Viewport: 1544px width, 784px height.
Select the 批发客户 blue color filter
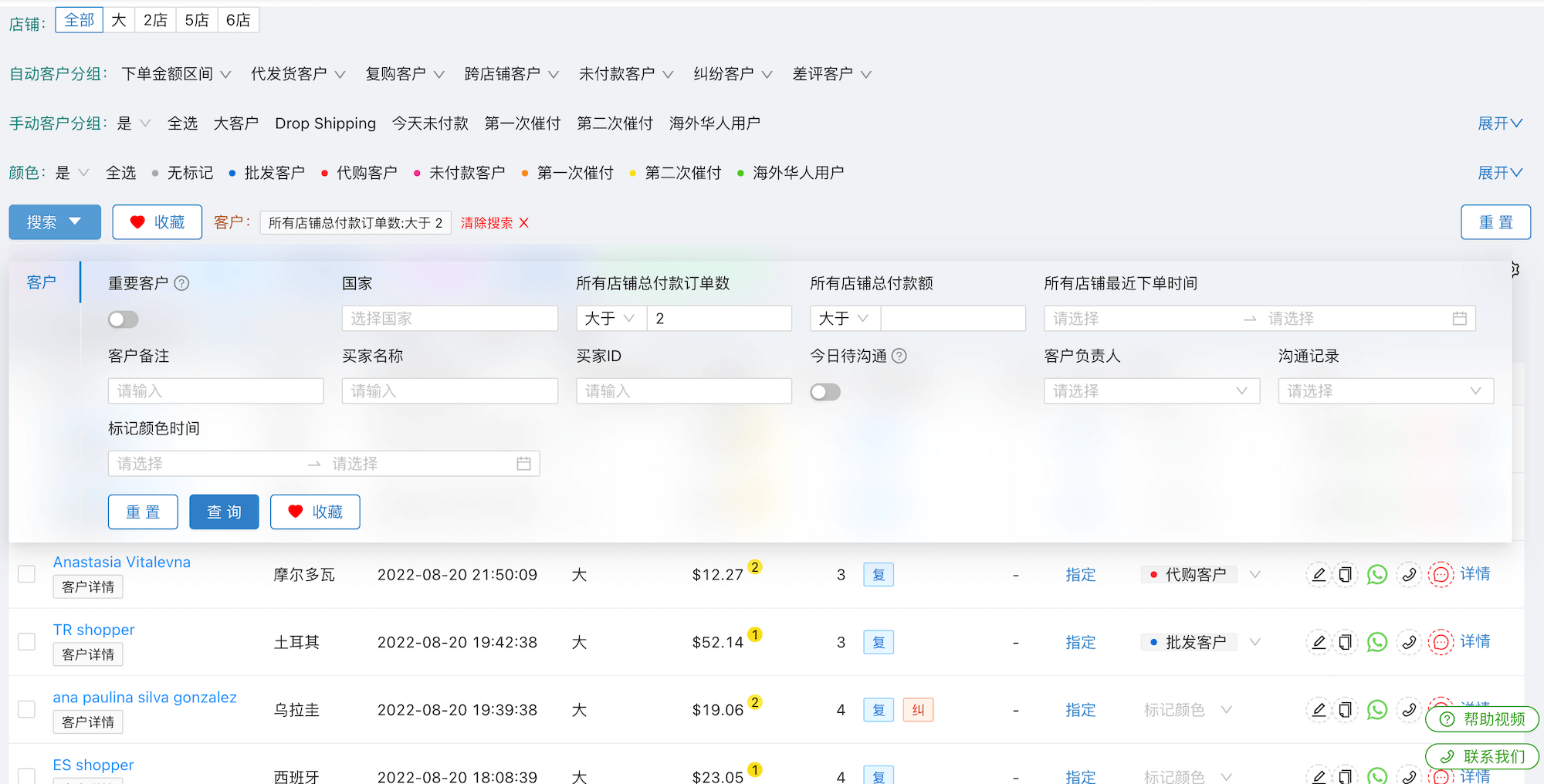266,173
